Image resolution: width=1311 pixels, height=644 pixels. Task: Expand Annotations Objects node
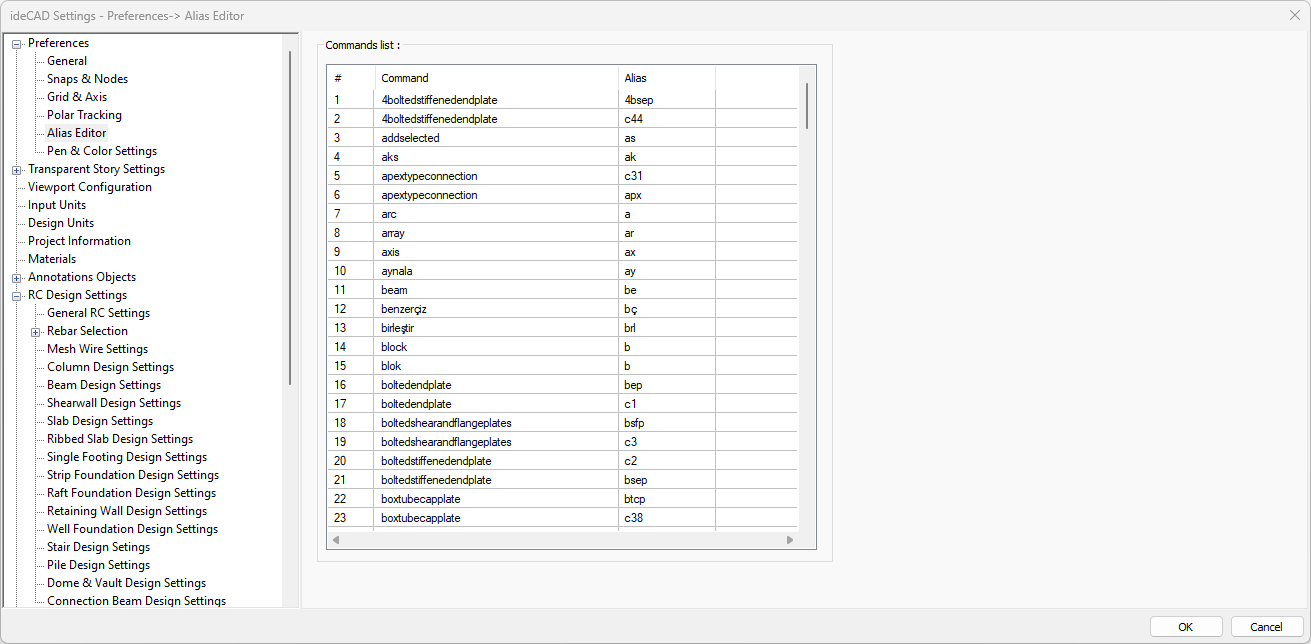(x=17, y=277)
